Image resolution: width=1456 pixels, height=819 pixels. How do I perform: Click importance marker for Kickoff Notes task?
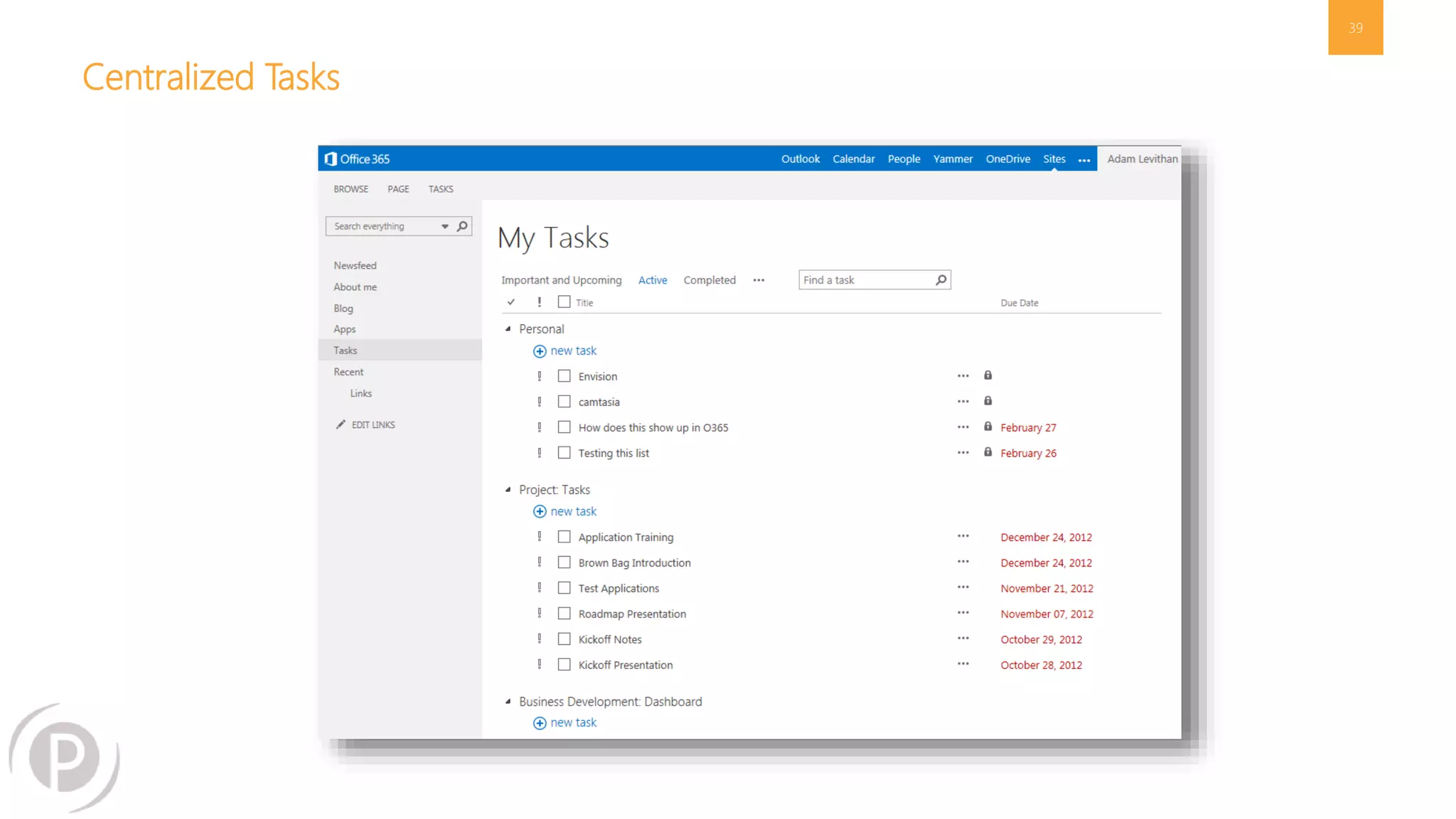[x=540, y=639]
